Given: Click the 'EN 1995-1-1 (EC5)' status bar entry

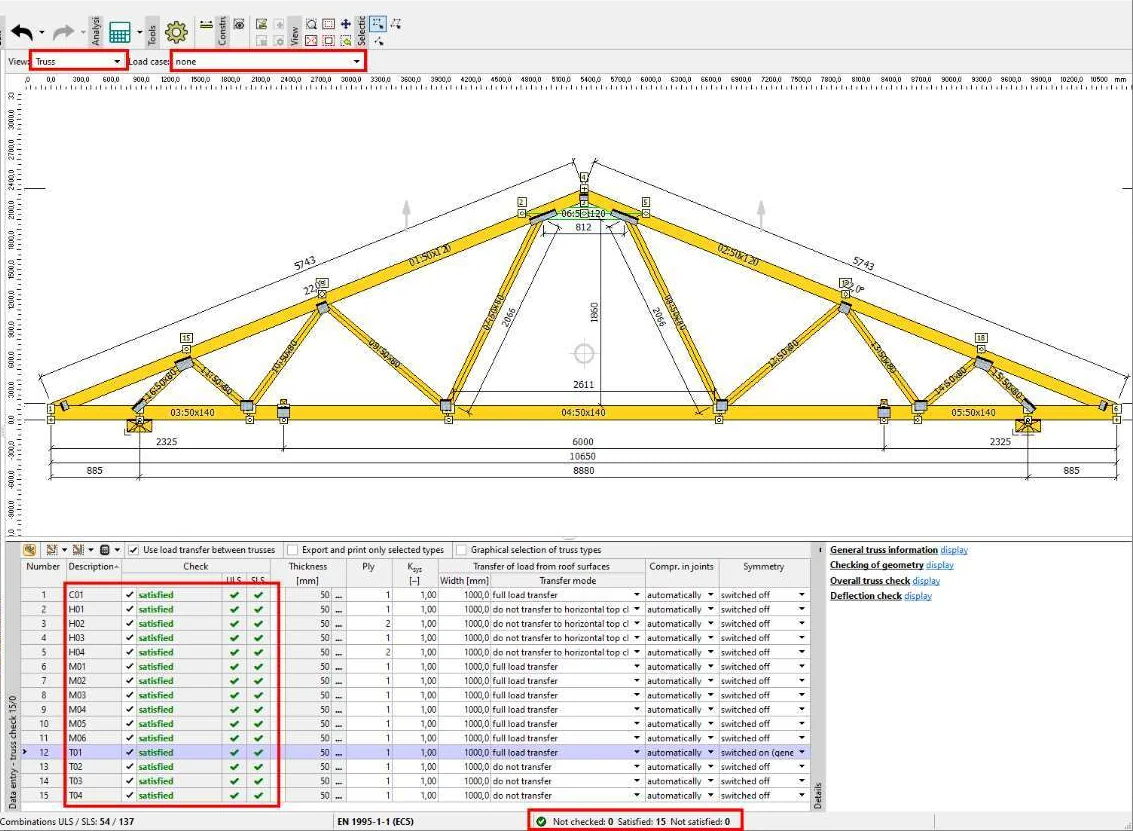Looking at the screenshot, I should (x=378, y=822).
